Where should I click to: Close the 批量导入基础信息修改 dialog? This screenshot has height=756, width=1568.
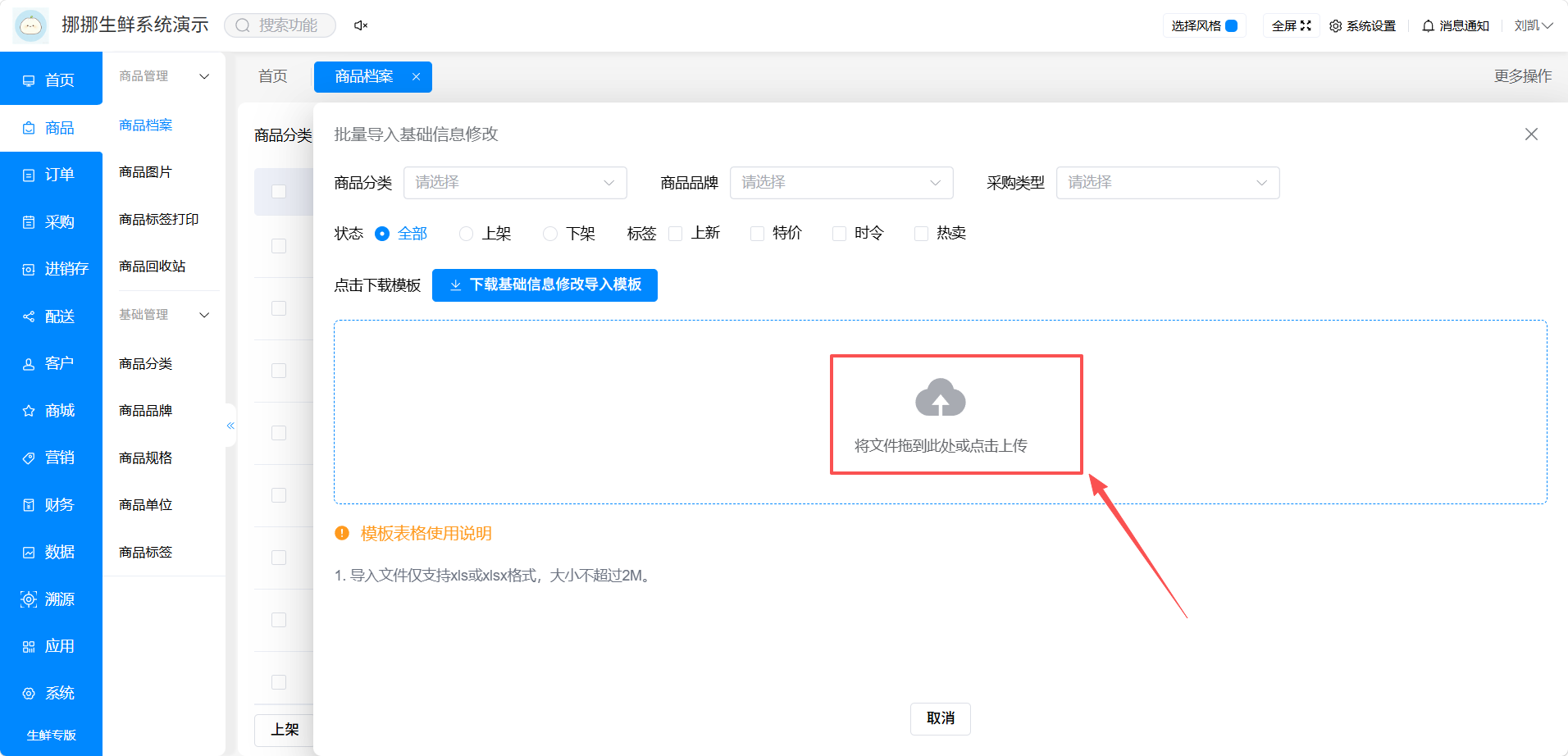click(1531, 134)
